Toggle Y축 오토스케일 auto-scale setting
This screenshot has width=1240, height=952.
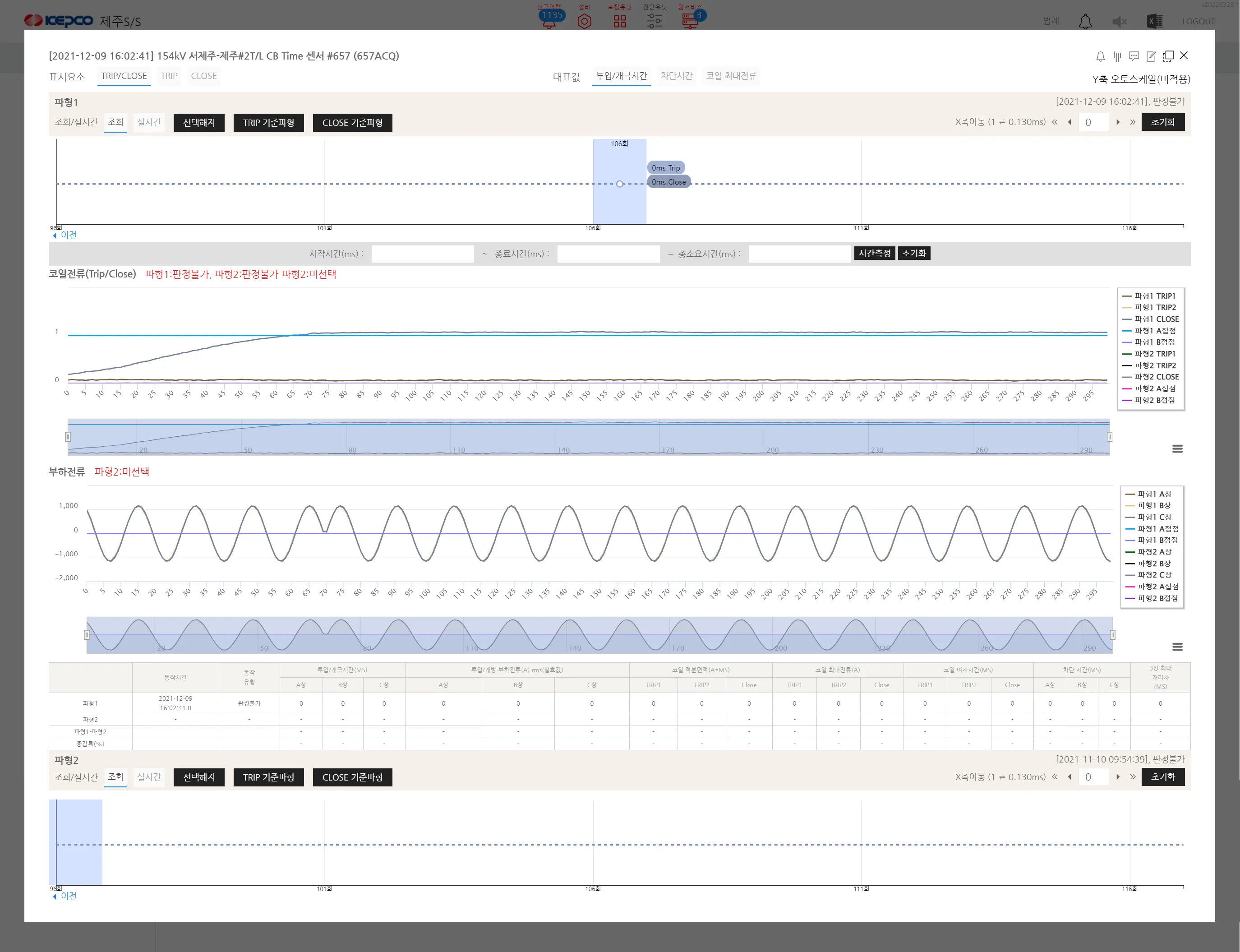pyautogui.click(x=1141, y=79)
